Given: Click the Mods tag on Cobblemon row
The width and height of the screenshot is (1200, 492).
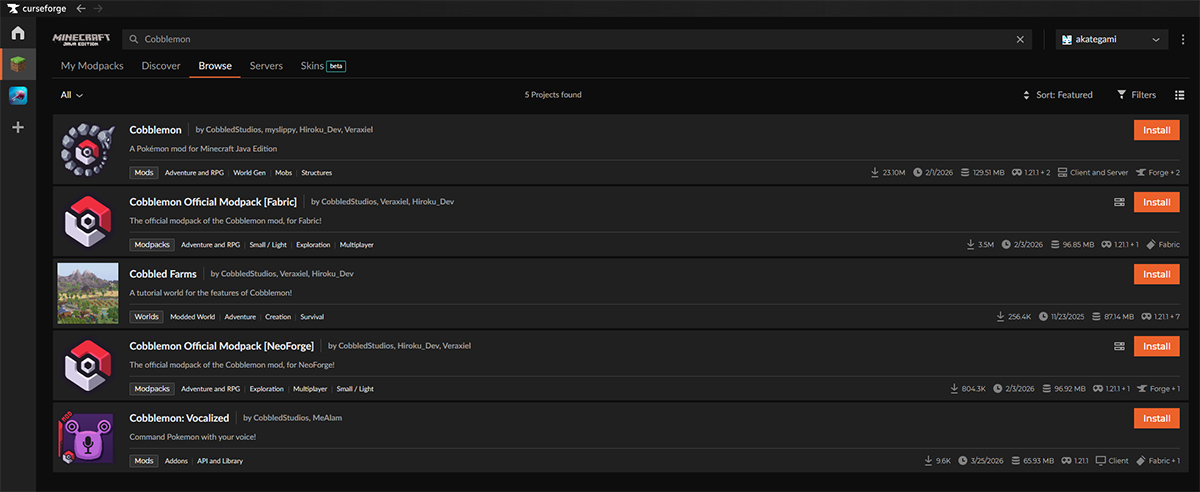Looking at the screenshot, I should (144, 173).
